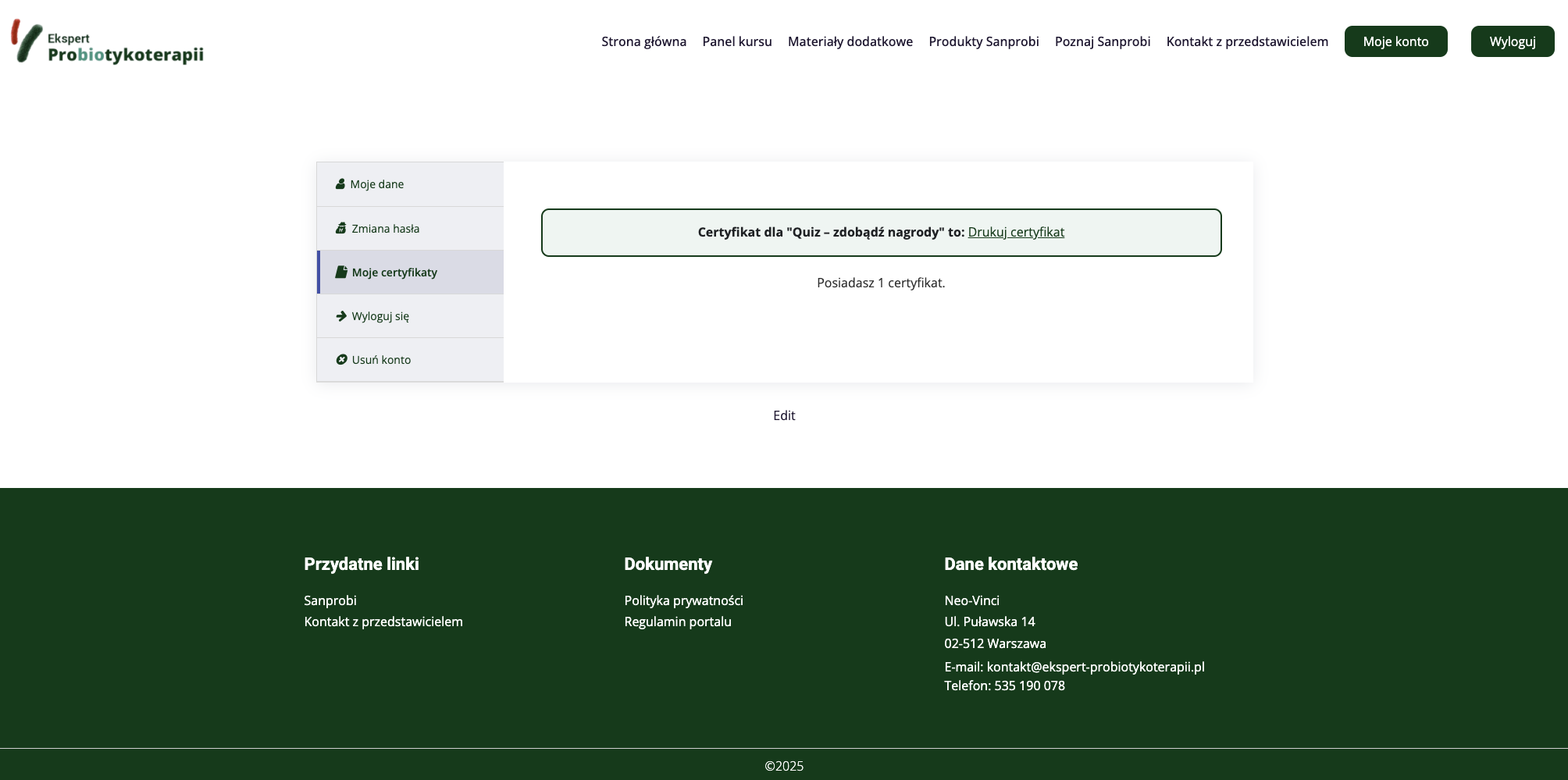Click the Drukuj certyfikat link
This screenshot has height=780, width=1568.
click(x=1015, y=232)
